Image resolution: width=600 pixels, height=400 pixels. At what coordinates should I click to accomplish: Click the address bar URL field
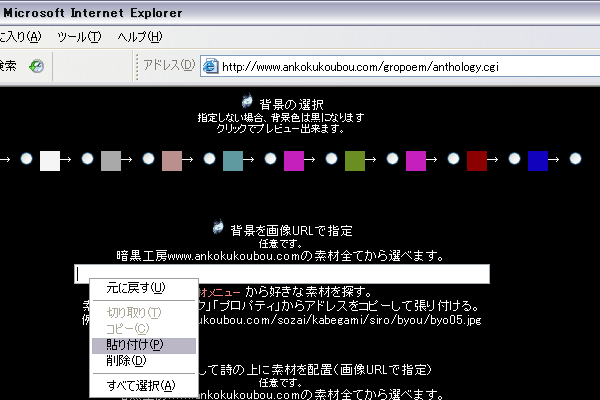click(400, 67)
